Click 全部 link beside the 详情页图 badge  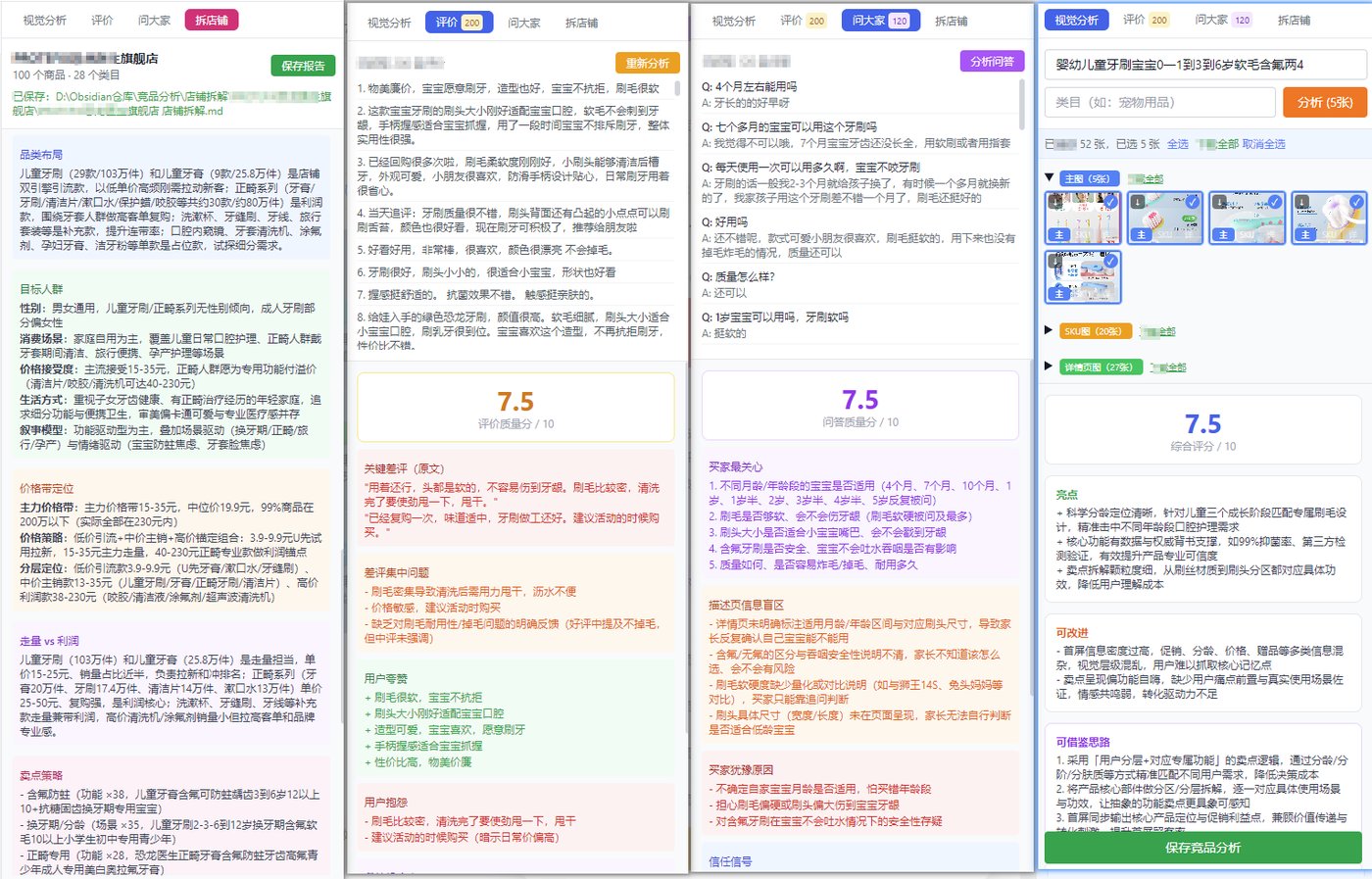(x=1167, y=367)
